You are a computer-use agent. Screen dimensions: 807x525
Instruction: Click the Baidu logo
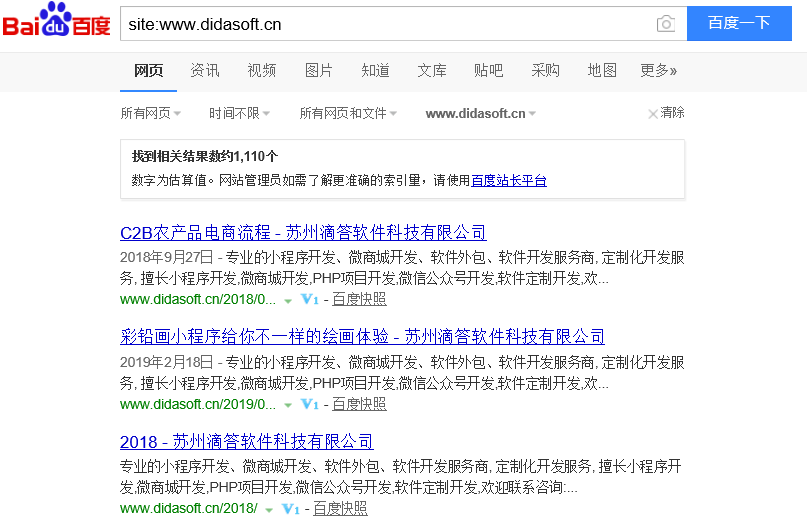(57, 20)
